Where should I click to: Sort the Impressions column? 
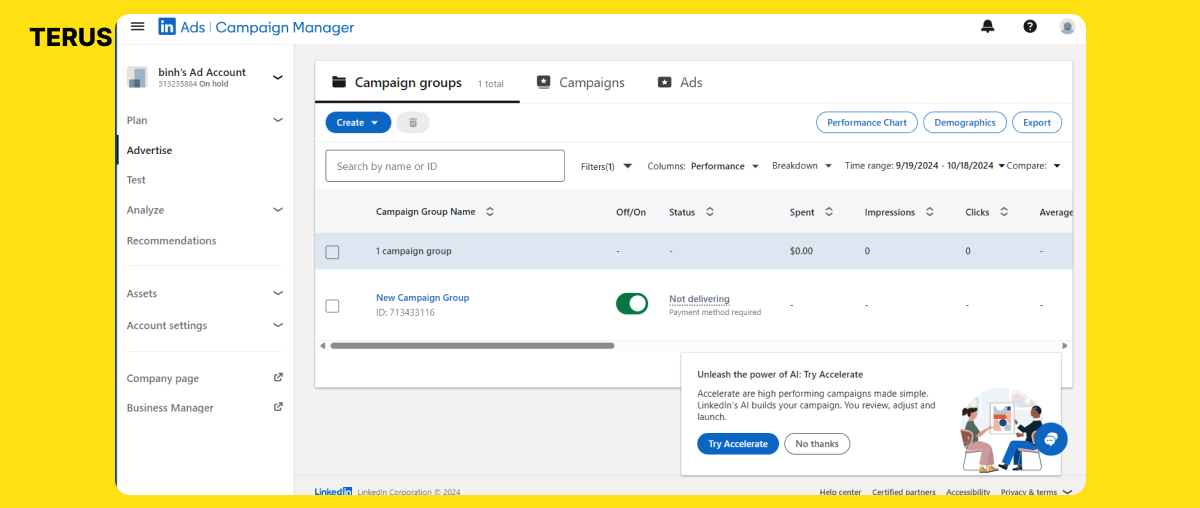tap(930, 212)
